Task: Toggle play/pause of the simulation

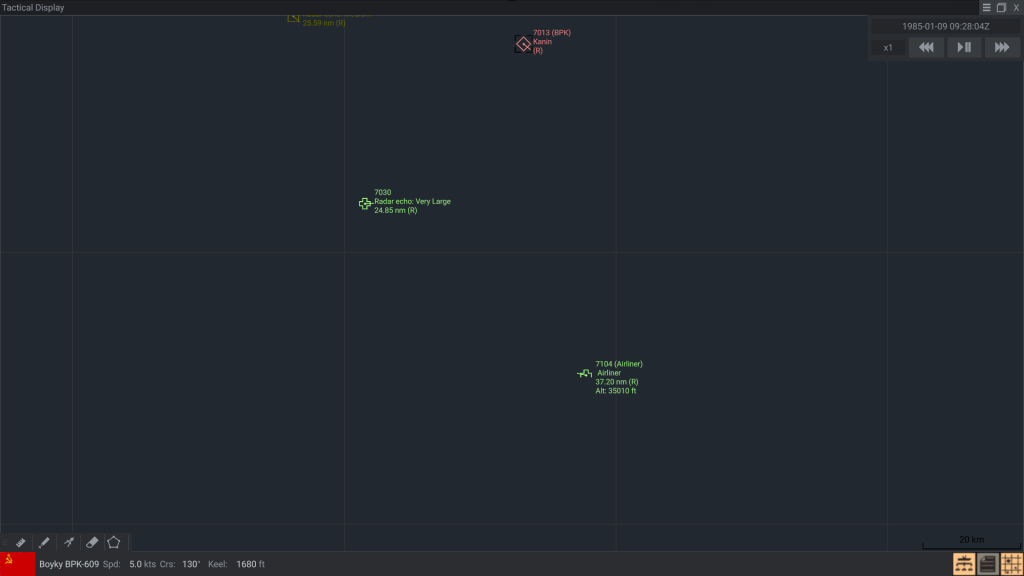Action: click(x=964, y=47)
